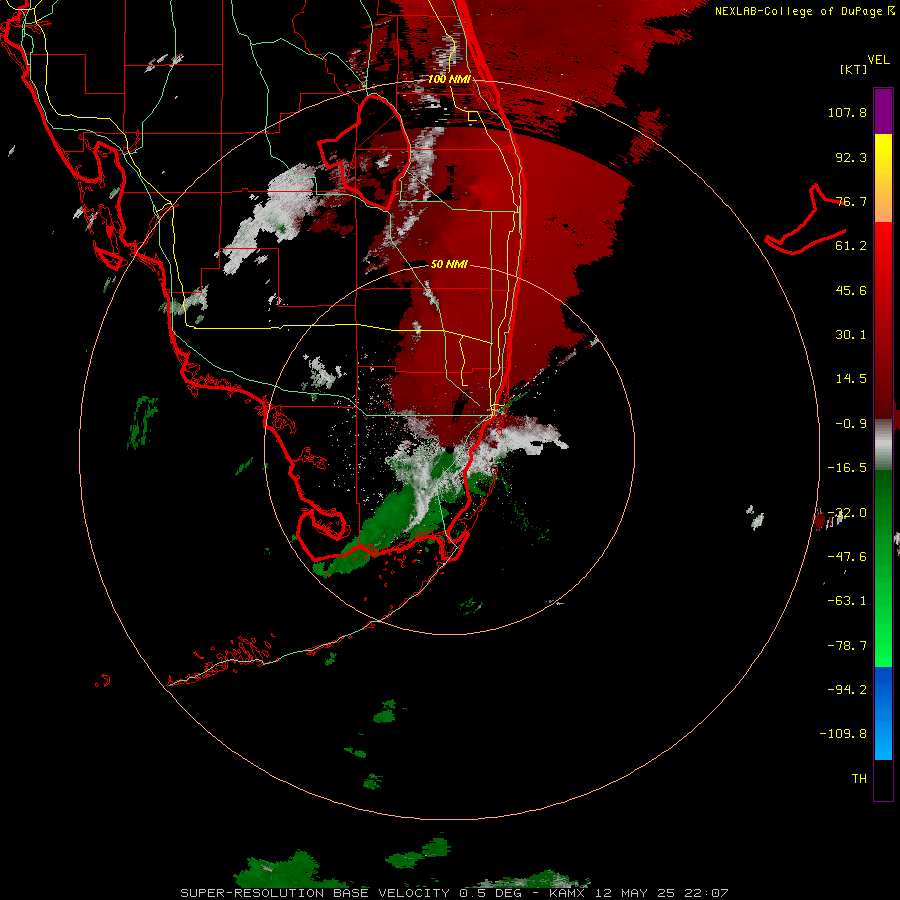
Task: Click the -16.5 velocity scale label
Action: (847, 468)
